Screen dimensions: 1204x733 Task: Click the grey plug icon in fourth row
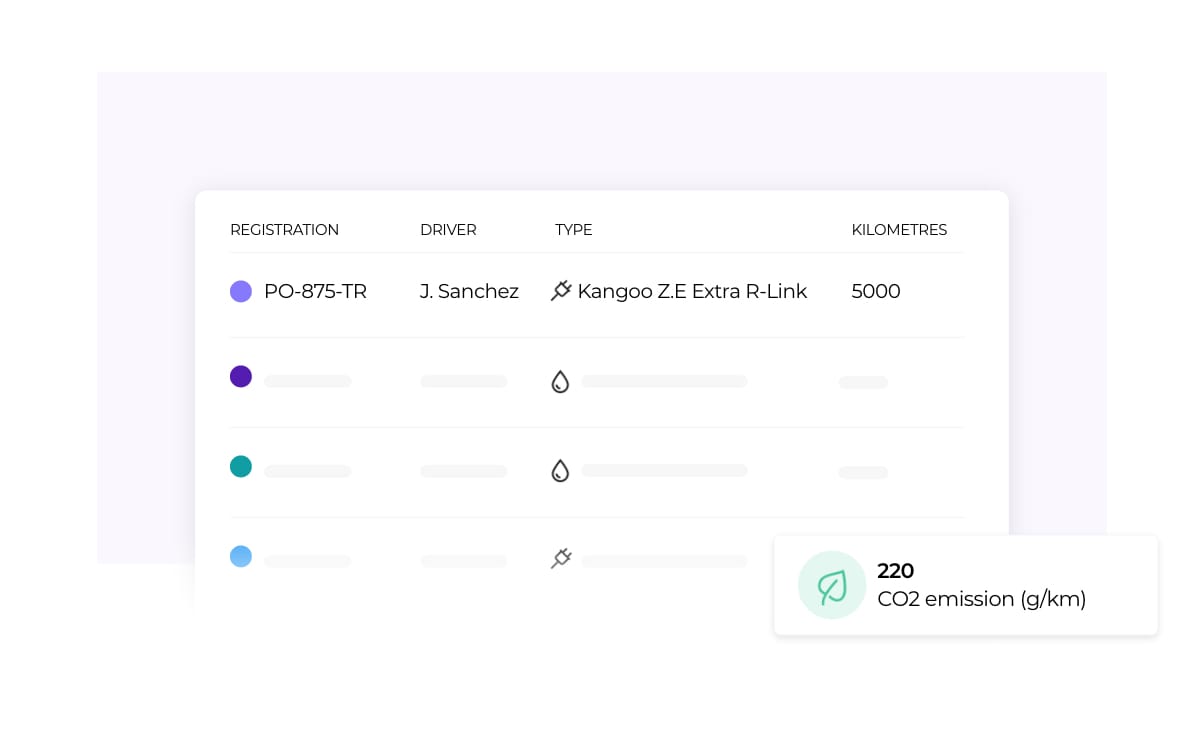(561, 559)
